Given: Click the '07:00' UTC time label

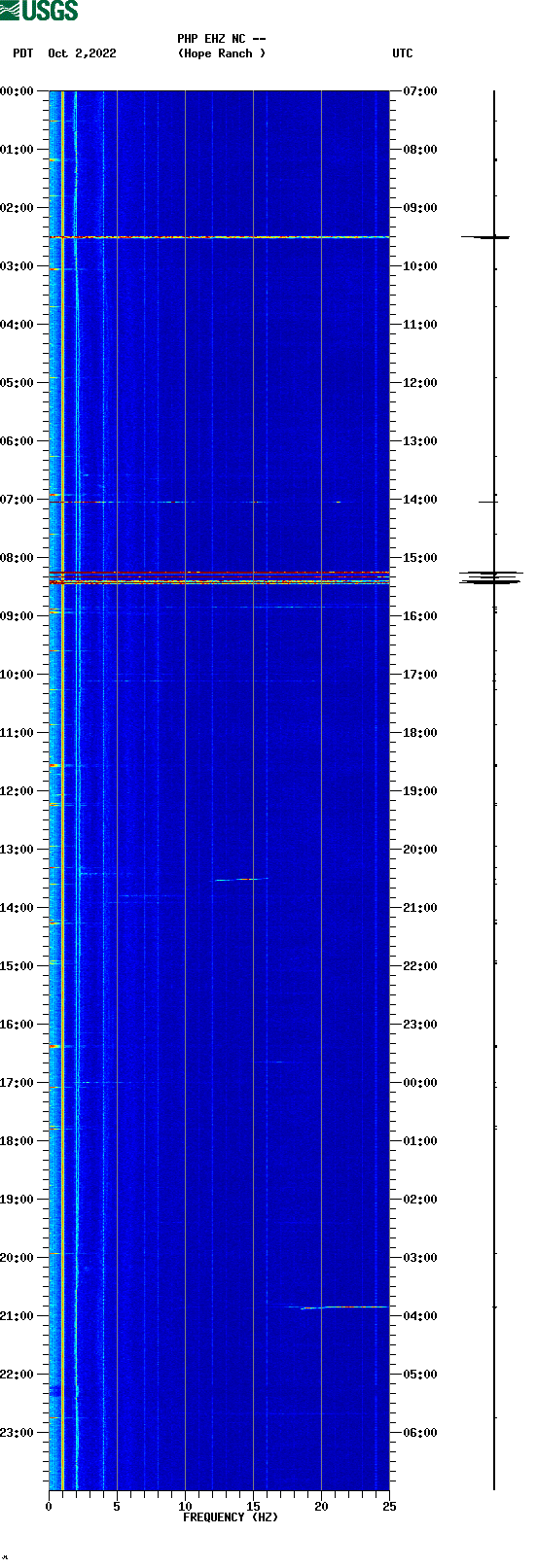Looking at the screenshot, I should point(420,91).
